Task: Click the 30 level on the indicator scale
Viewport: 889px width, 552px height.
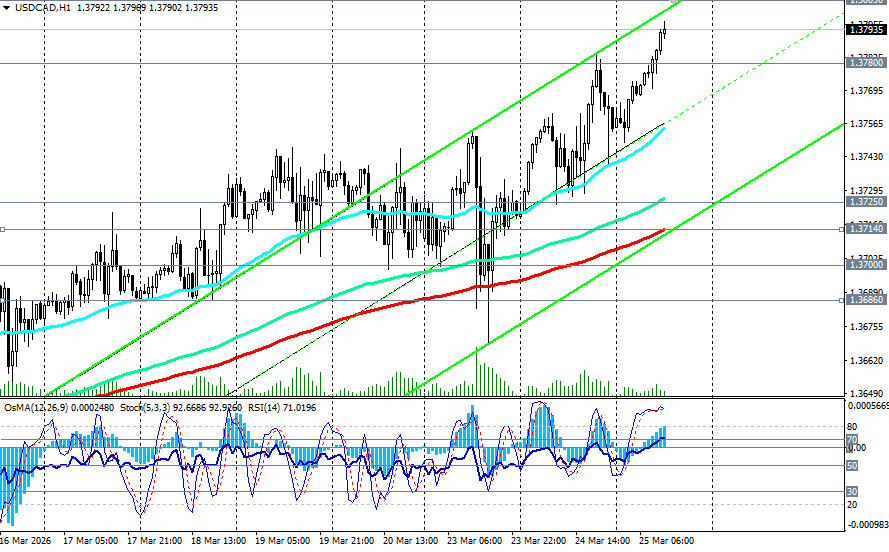Action: [852, 491]
